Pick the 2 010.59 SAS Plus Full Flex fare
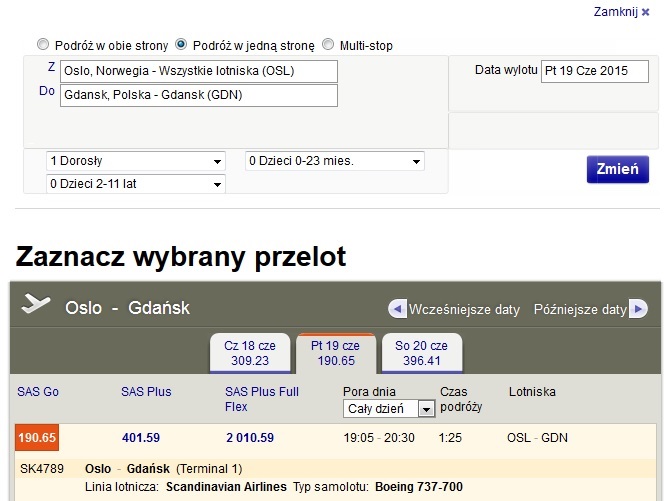 250,438
